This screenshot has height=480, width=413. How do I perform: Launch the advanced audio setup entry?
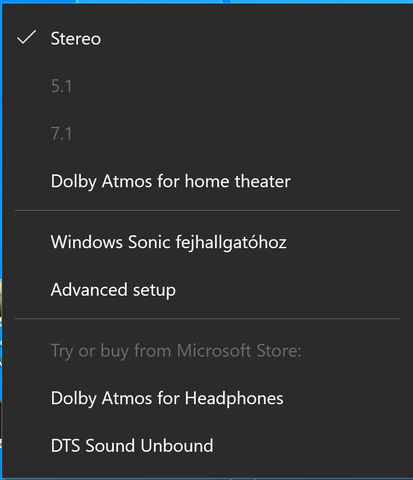coord(207,290)
